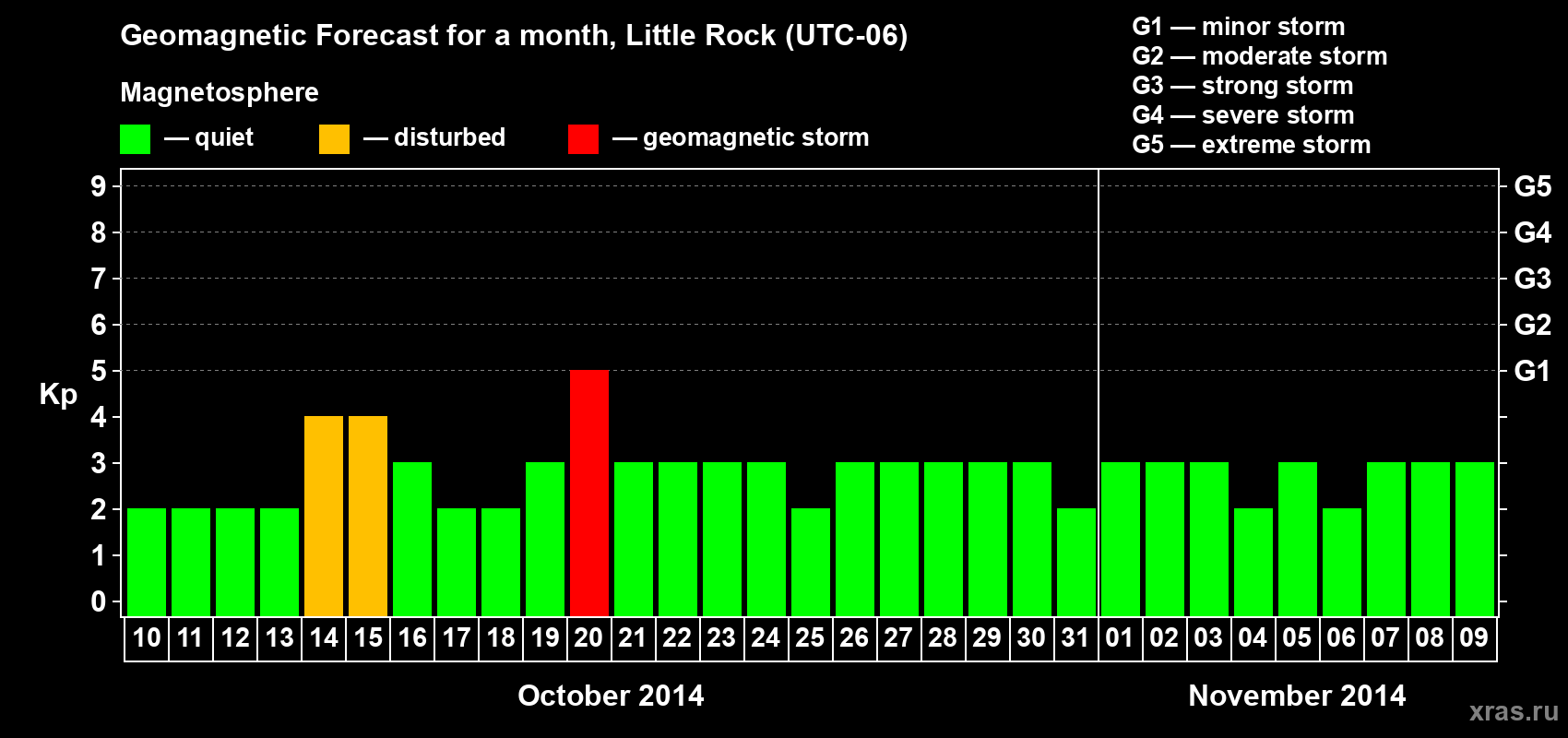Click date label 14 on the axis
1568x738 pixels.
click(324, 637)
